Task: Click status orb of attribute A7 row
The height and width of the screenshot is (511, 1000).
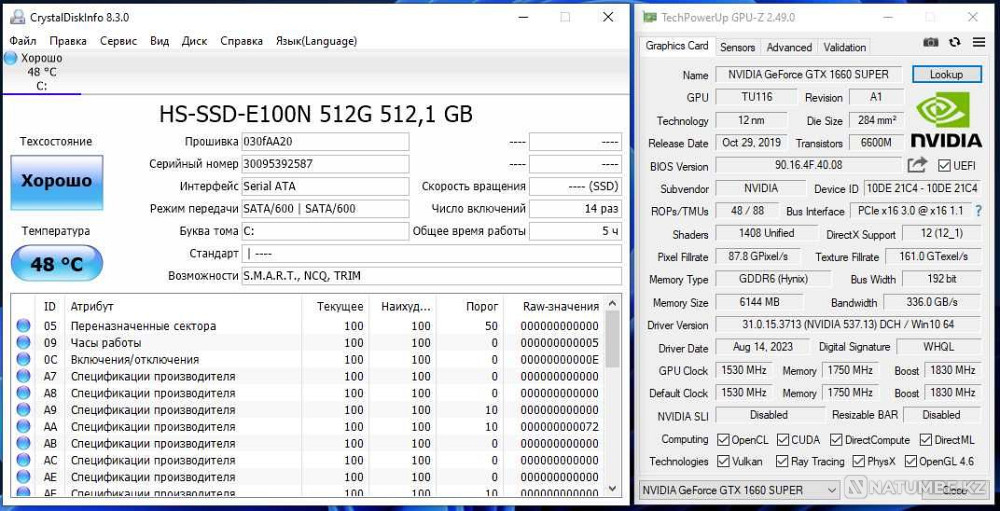Action: [24, 376]
